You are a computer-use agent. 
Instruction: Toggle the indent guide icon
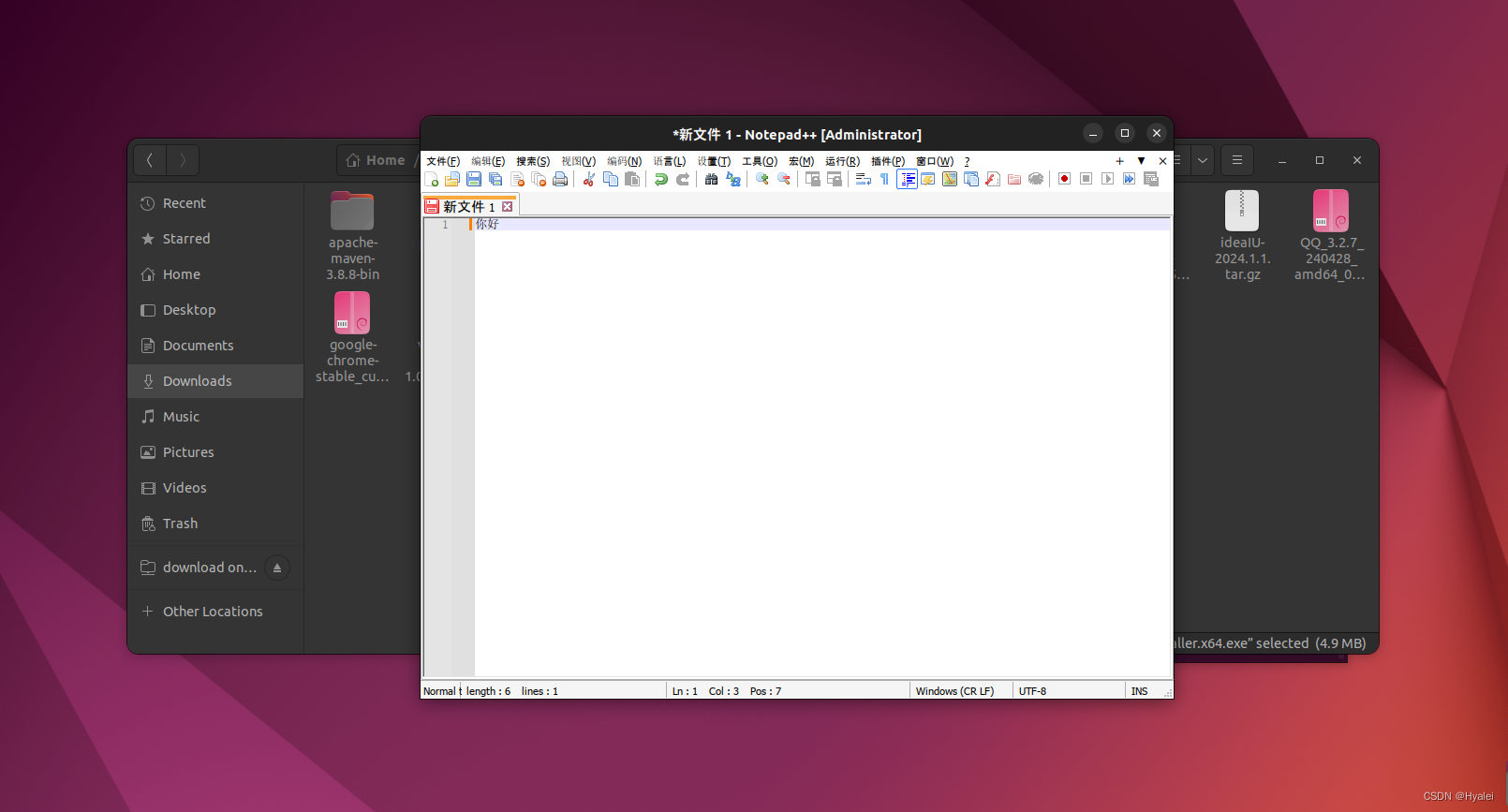click(907, 179)
